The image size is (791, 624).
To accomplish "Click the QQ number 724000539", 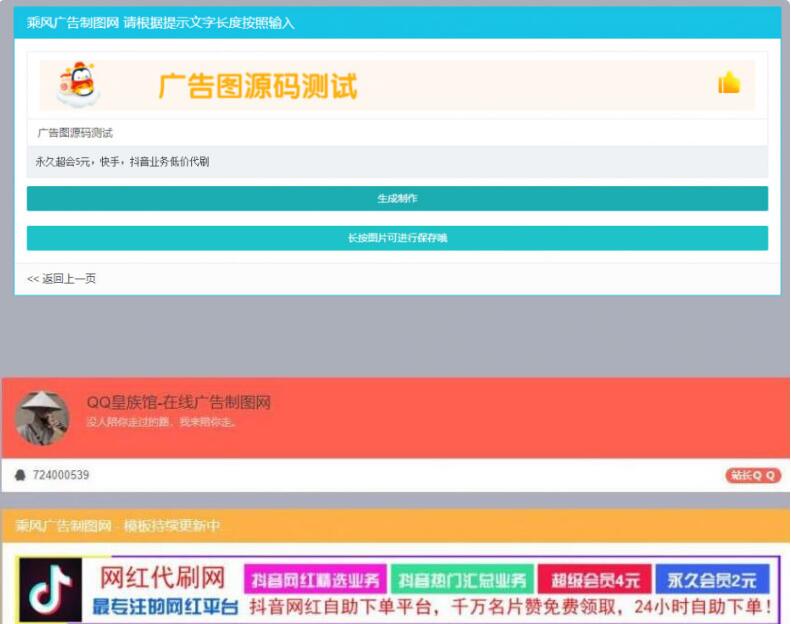I will tap(61, 475).
